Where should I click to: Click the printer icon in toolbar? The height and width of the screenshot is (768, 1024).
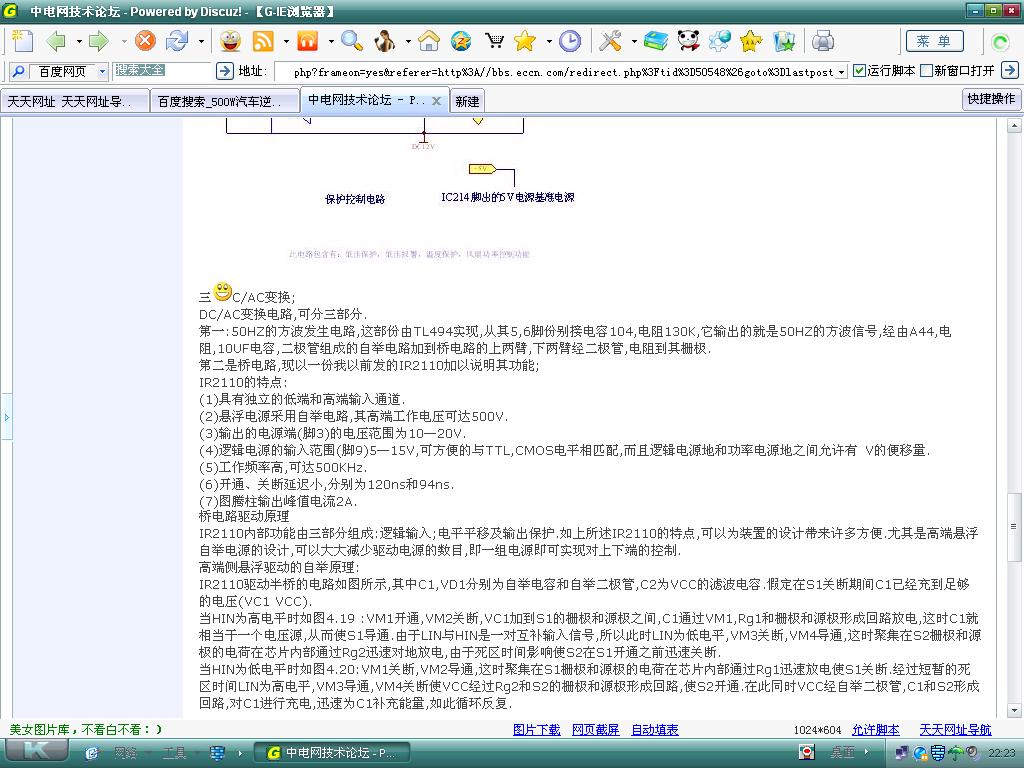pyautogui.click(x=822, y=41)
